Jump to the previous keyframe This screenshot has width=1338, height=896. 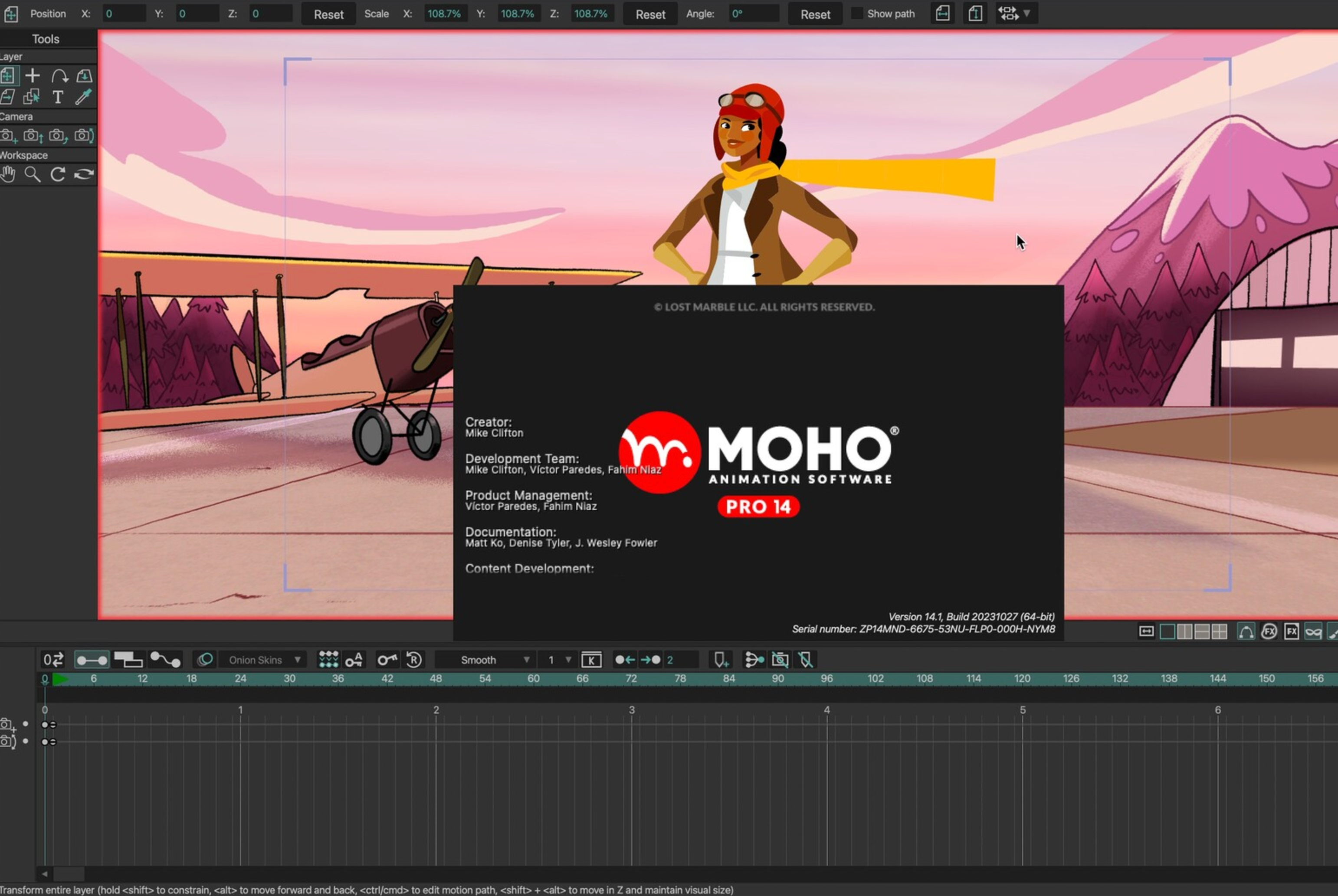[625, 660]
